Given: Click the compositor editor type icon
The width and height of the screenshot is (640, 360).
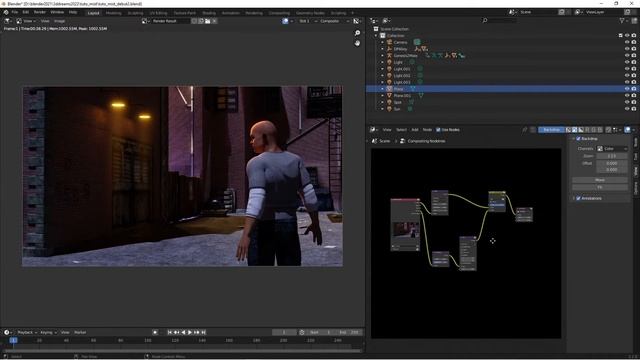Looking at the screenshot, I should point(373,130).
